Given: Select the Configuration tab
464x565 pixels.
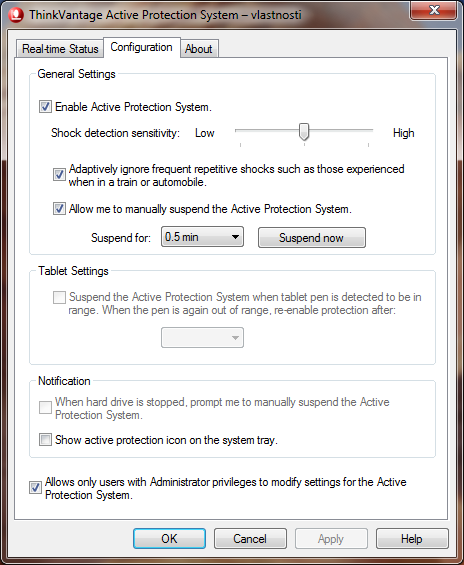Looking at the screenshot, I should [x=142, y=47].
